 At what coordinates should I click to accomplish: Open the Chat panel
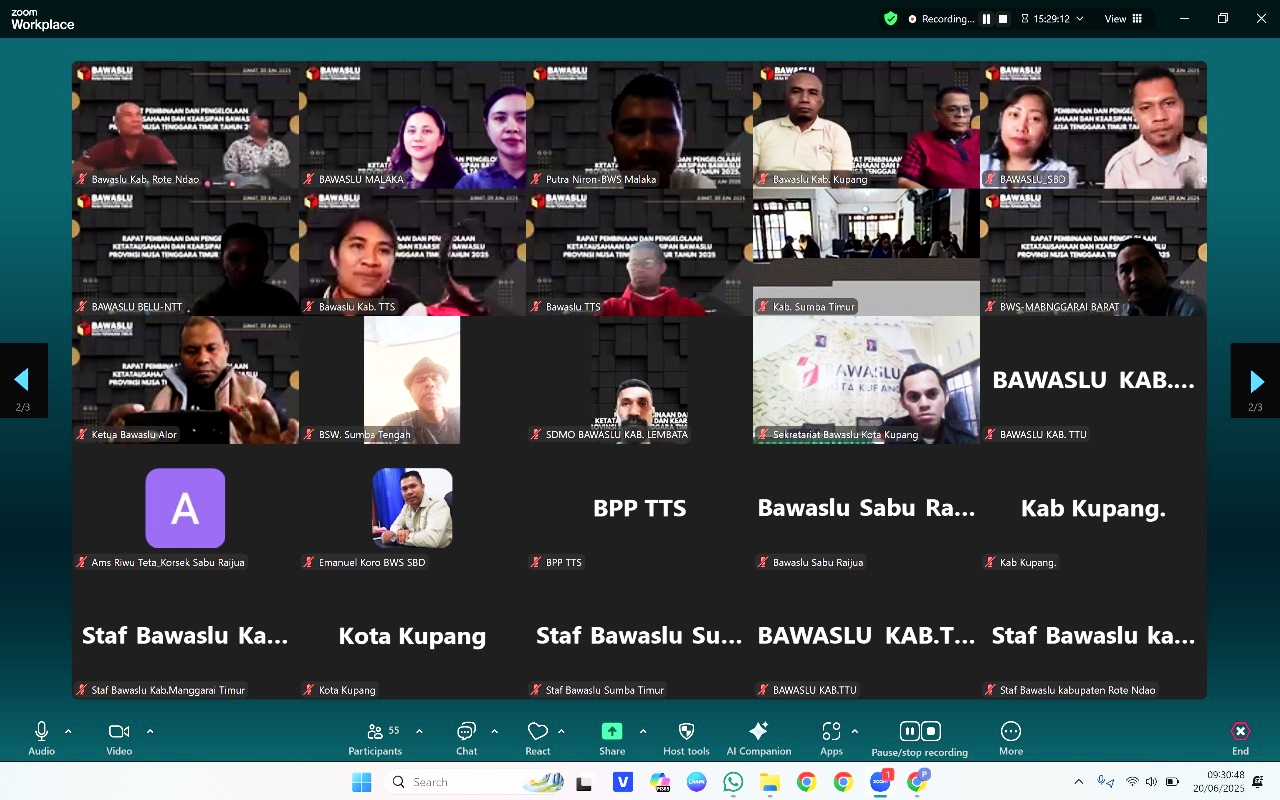tap(466, 739)
